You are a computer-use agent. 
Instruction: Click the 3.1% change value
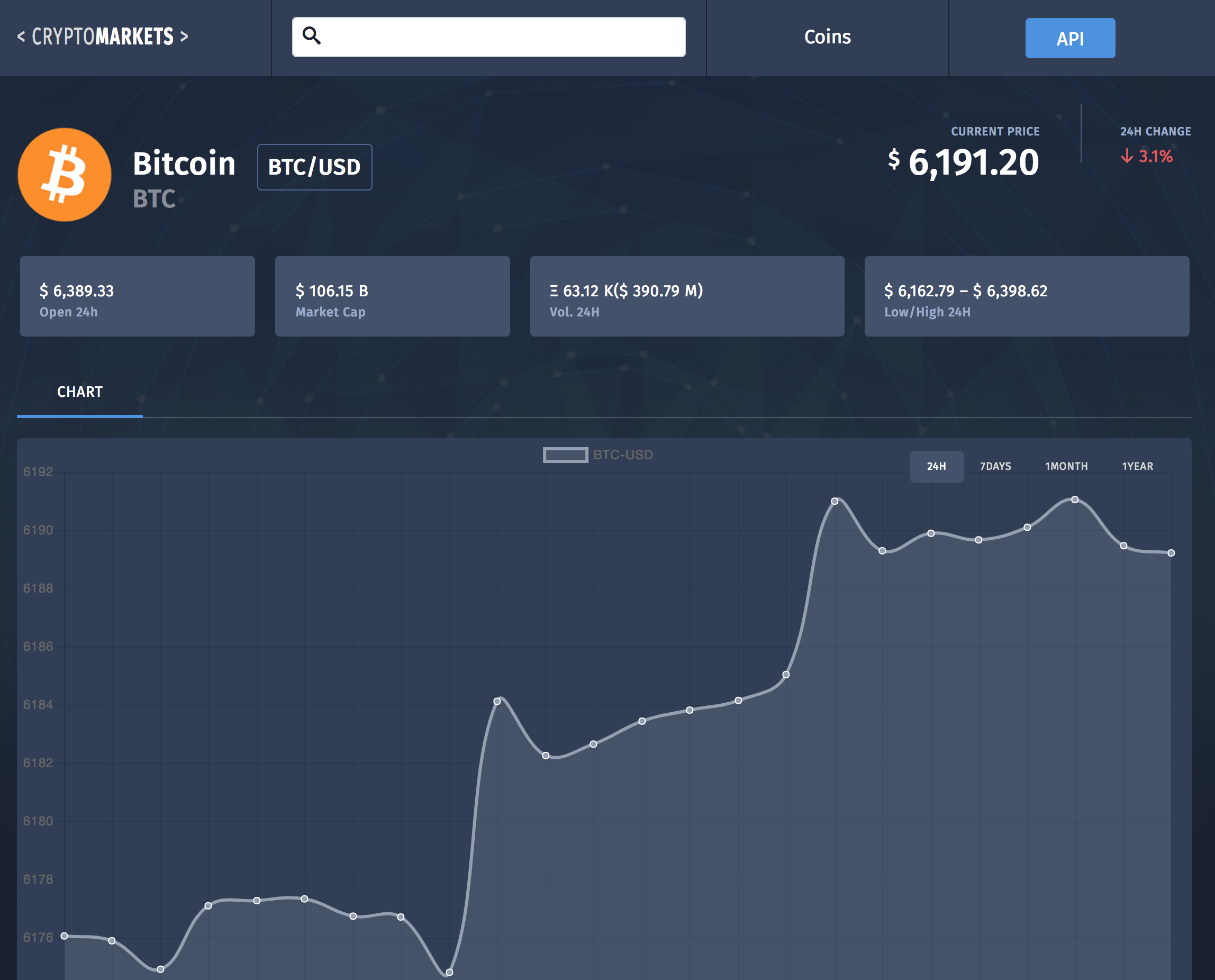(1155, 157)
